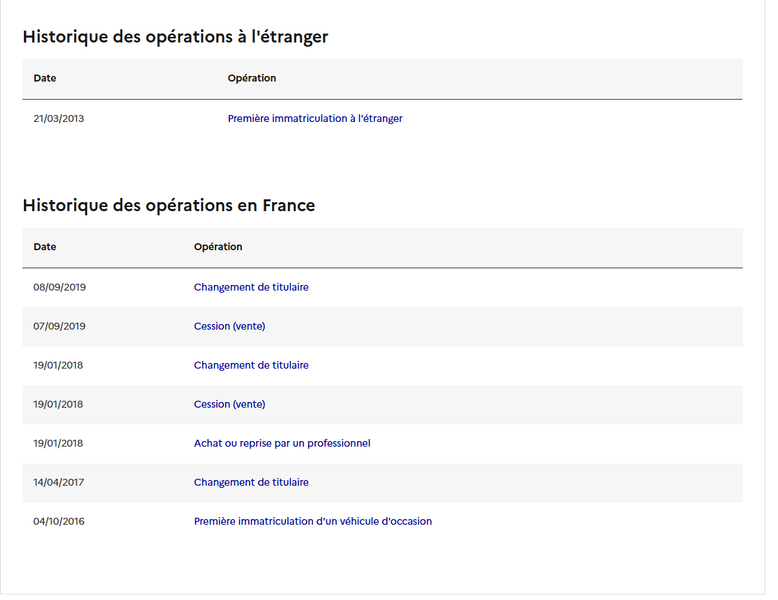Select the Historique des opérations en France heading

tap(169, 206)
